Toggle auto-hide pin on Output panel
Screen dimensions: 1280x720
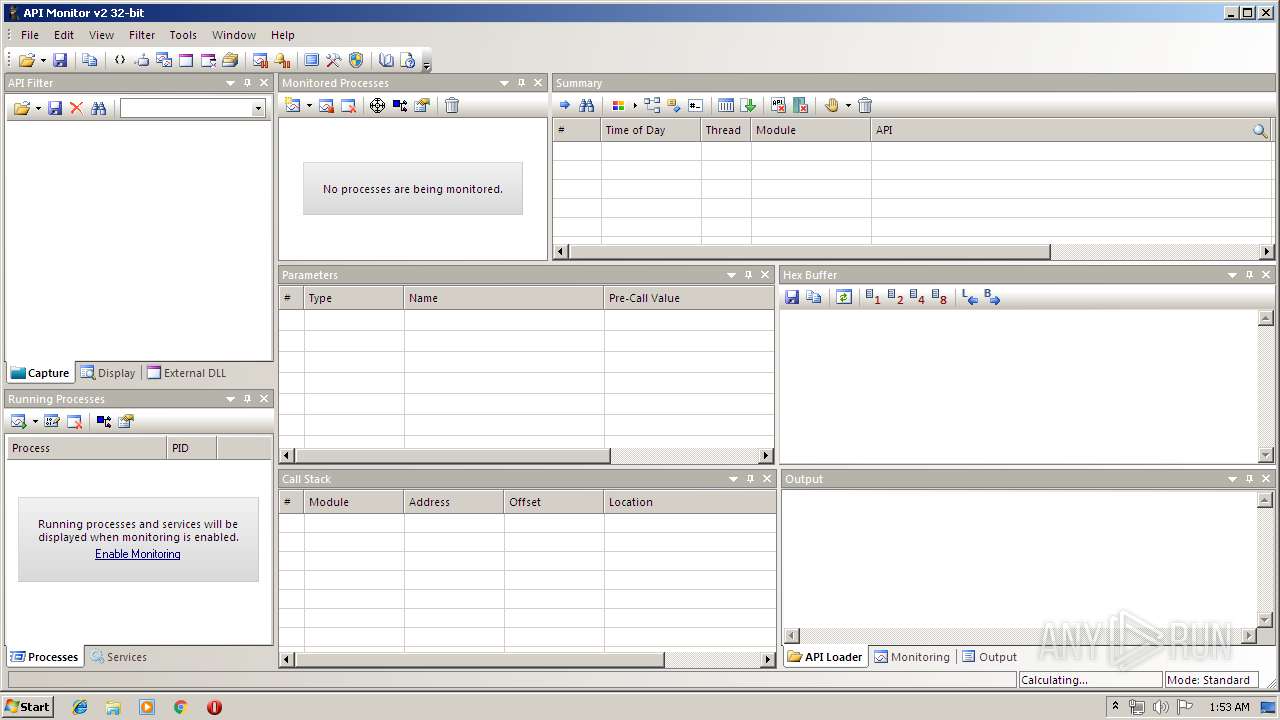click(1249, 479)
